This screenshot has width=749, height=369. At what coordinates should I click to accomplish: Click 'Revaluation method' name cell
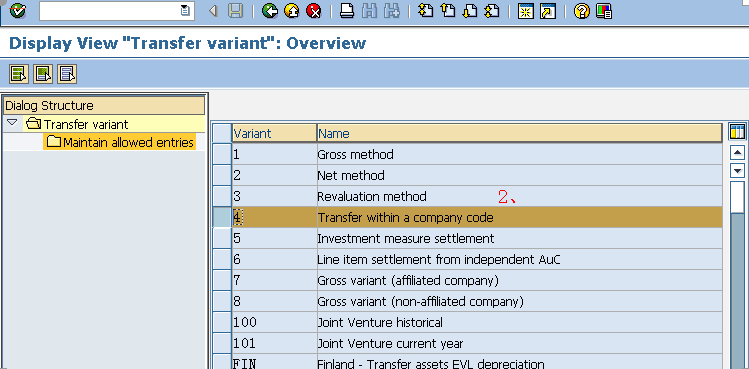[520, 196]
